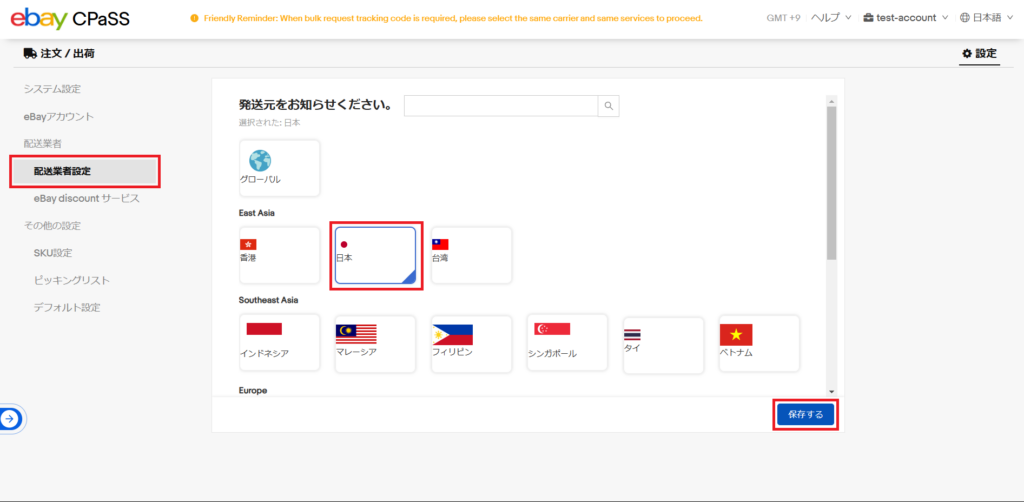Choose the Hong Kong flag card
The image size is (1024, 502).
(x=280, y=255)
